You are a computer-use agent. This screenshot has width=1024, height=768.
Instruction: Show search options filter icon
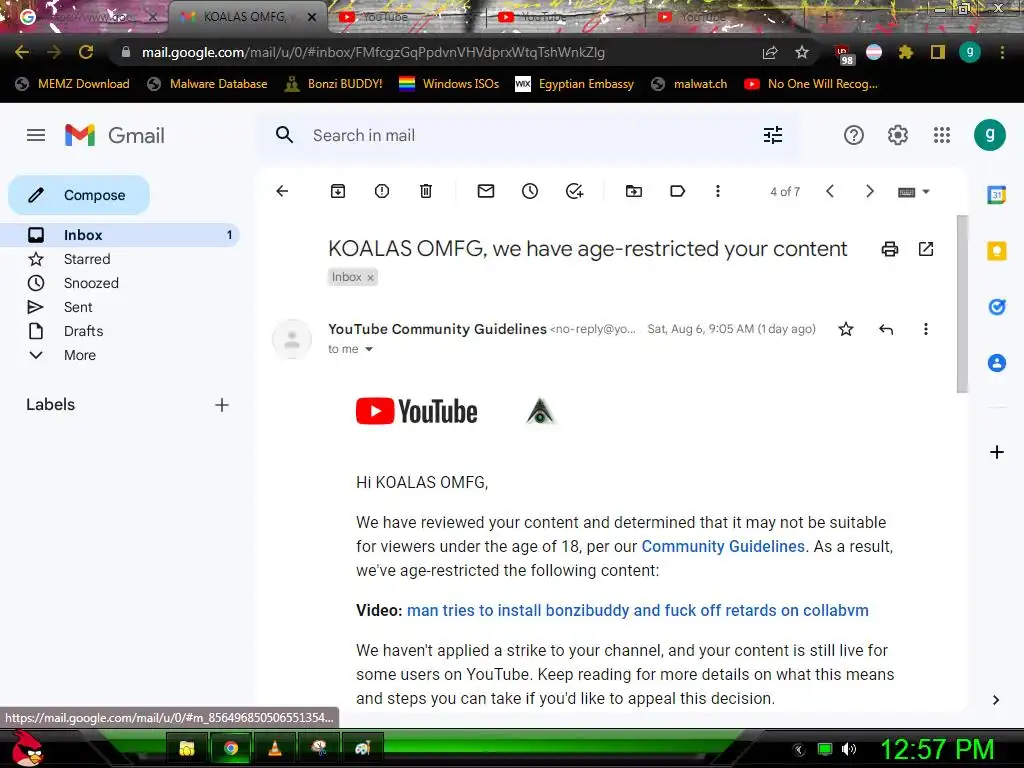tap(773, 135)
